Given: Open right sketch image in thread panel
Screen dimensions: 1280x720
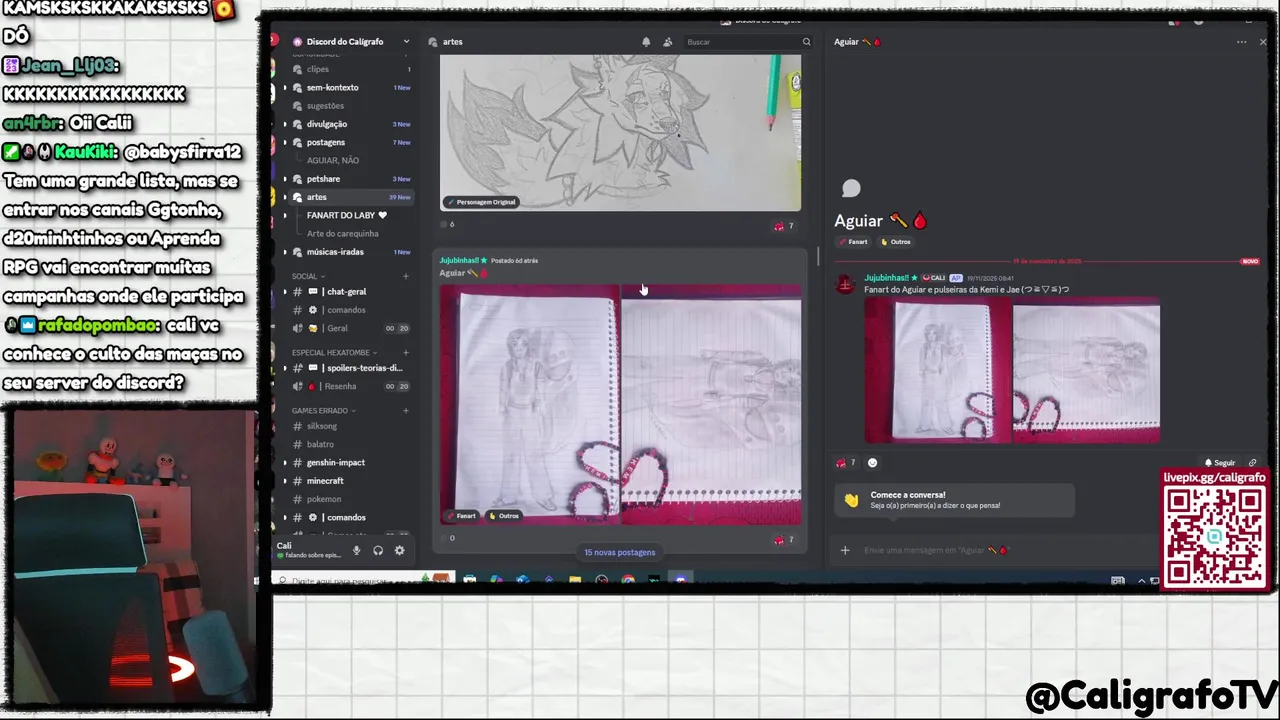Looking at the screenshot, I should (1086, 370).
